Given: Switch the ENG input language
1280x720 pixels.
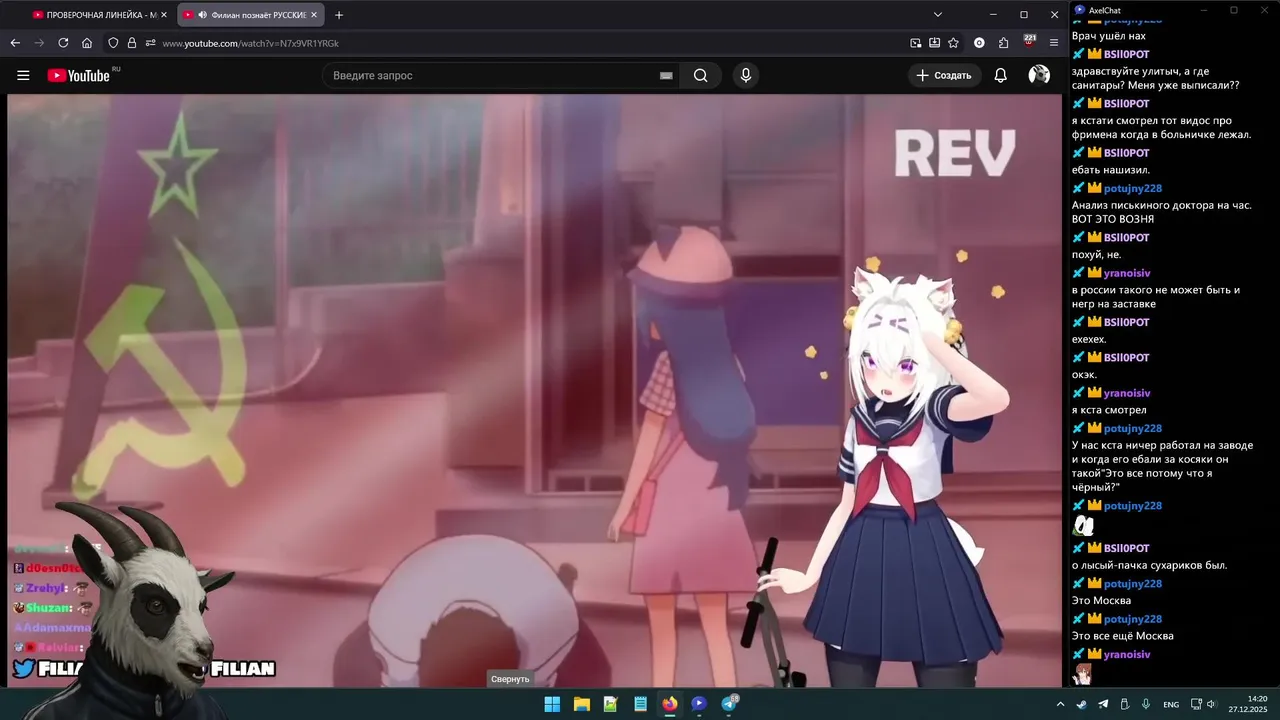Looking at the screenshot, I should point(1171,704).
